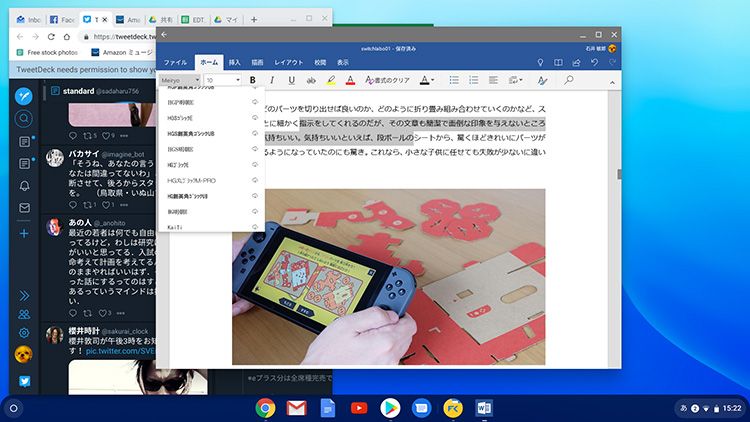Viewport: 750px width, 422px height.
Task: Click the Share icon in Word
Action: 576,63
